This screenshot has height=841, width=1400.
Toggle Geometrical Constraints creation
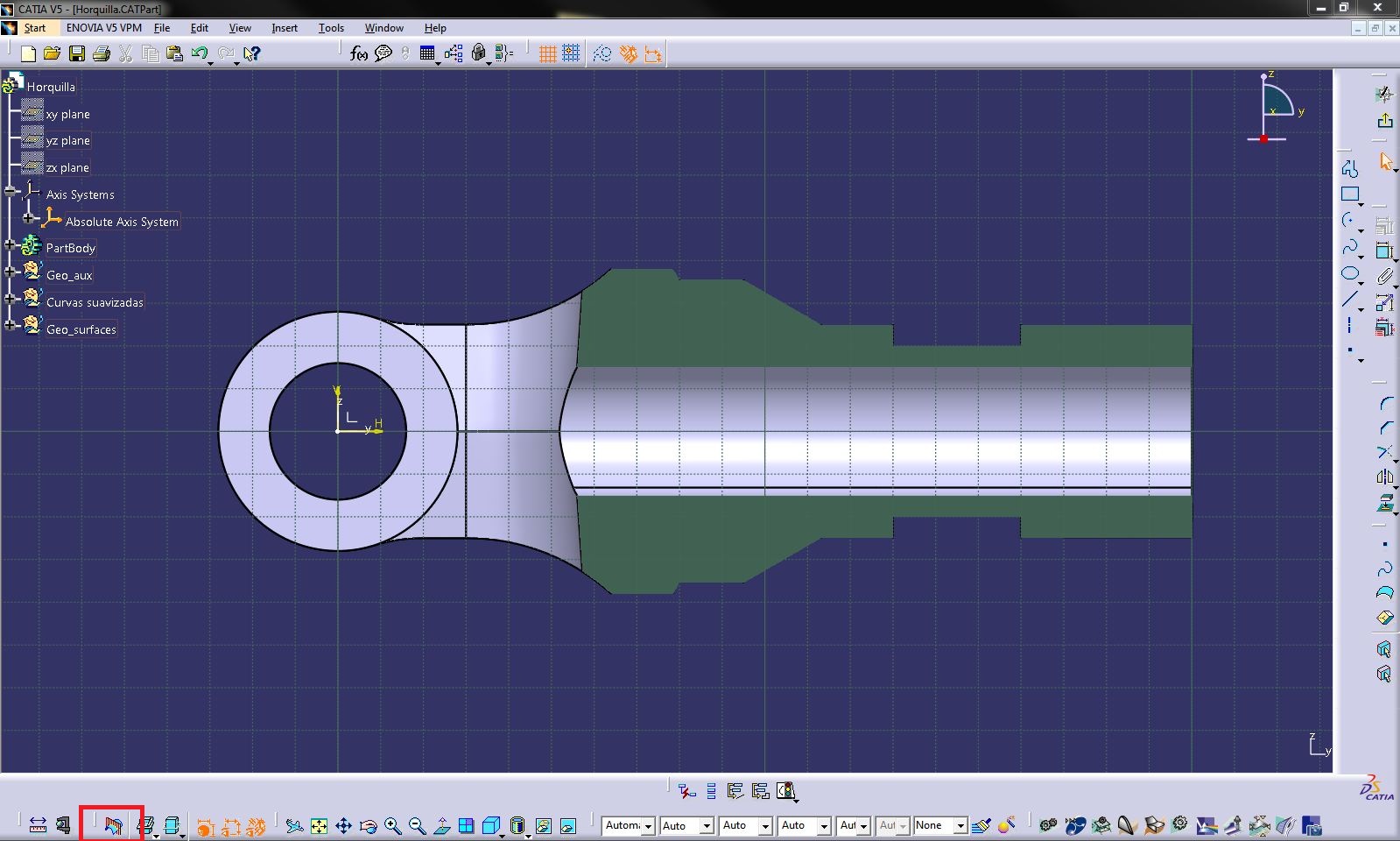coord(628,54)
